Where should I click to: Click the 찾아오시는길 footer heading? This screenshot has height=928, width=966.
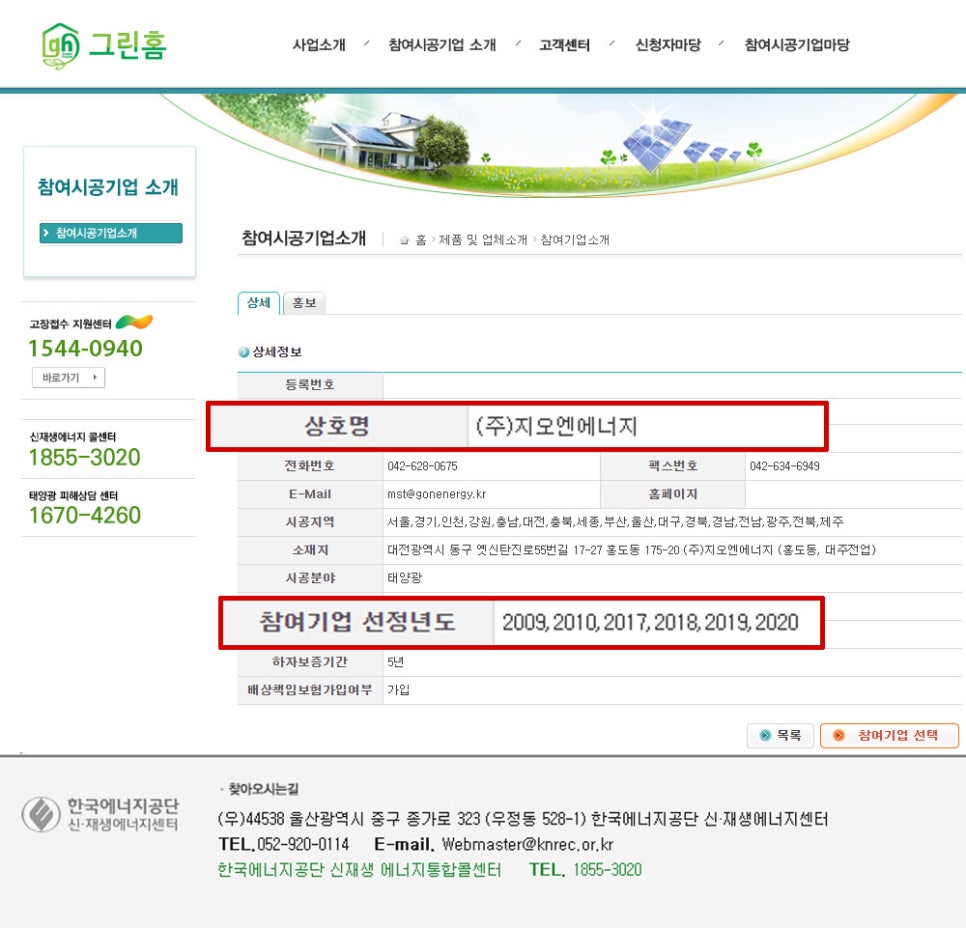(264, 789)
